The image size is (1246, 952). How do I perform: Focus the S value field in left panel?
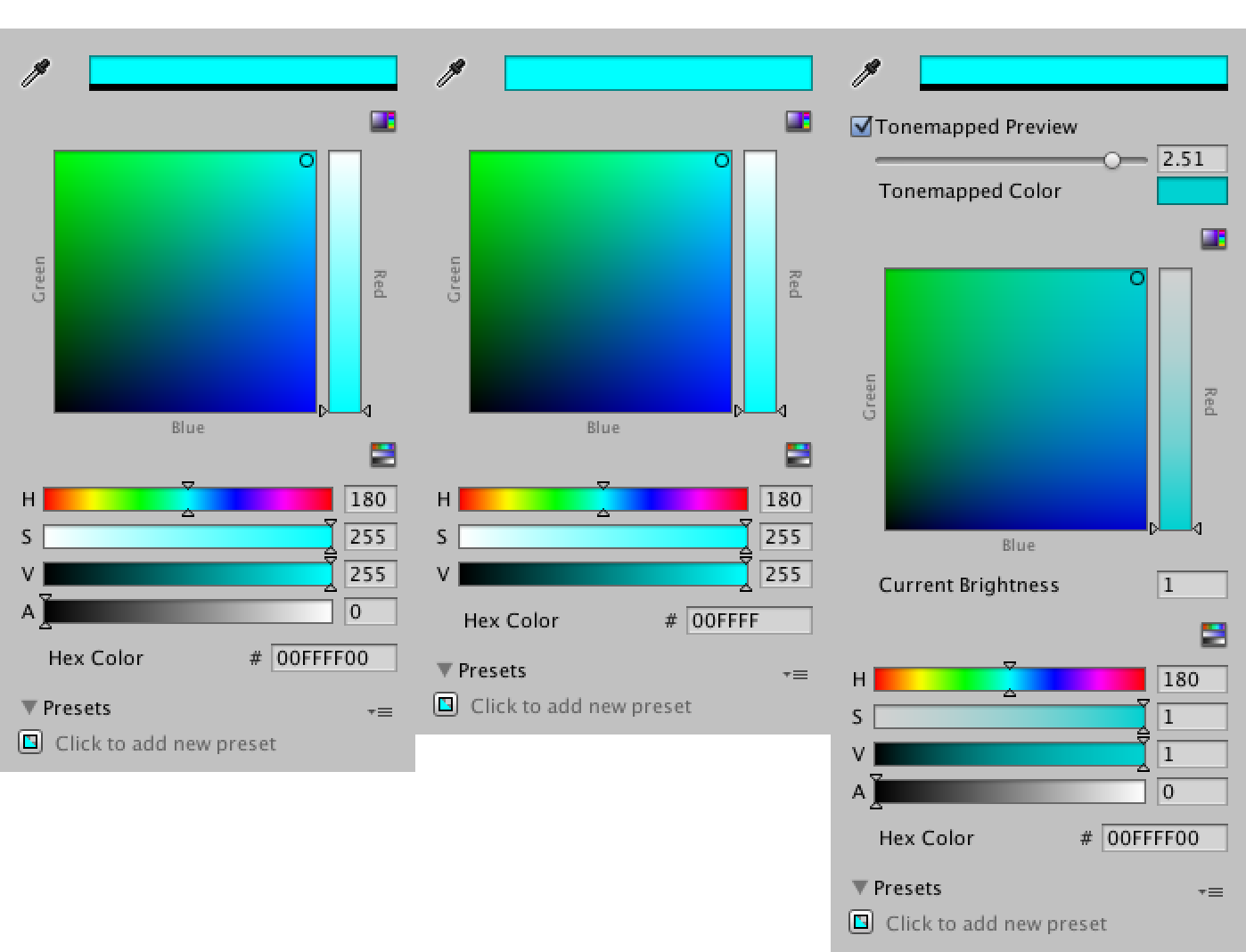[x=370, y=537]
